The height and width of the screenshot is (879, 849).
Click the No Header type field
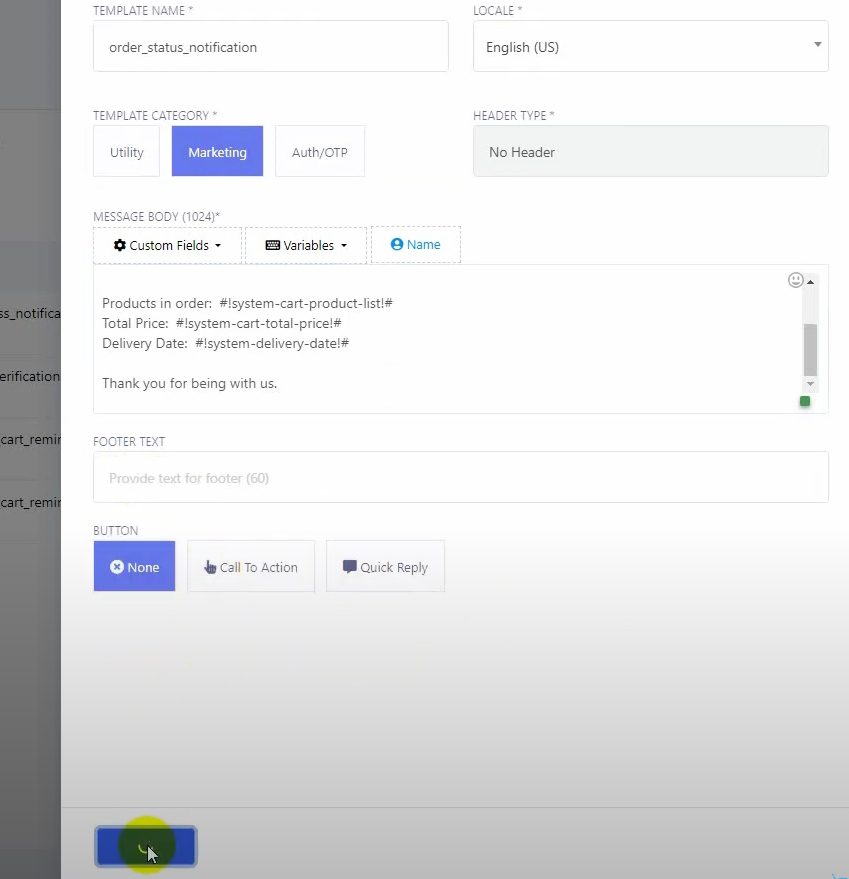(650, 152)
